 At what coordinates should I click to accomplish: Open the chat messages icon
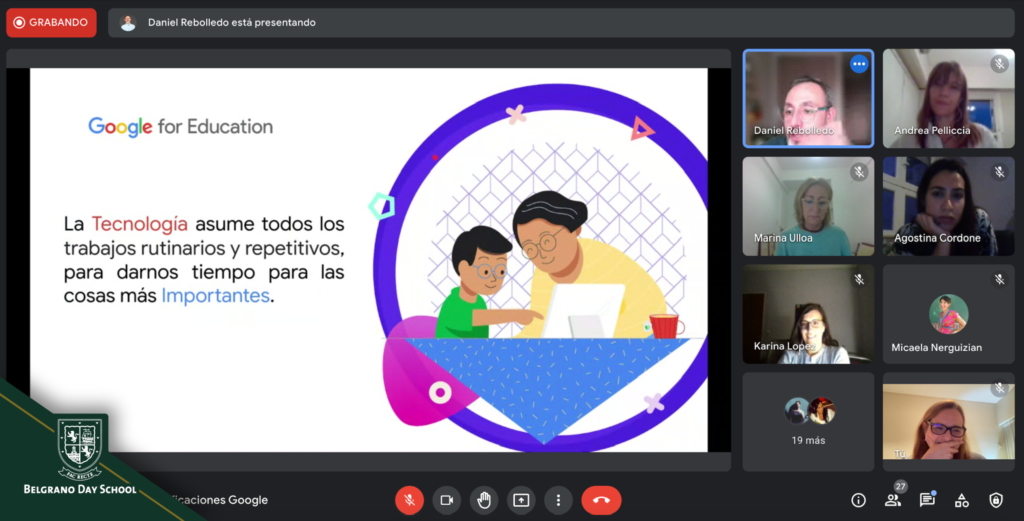(927, 500)
